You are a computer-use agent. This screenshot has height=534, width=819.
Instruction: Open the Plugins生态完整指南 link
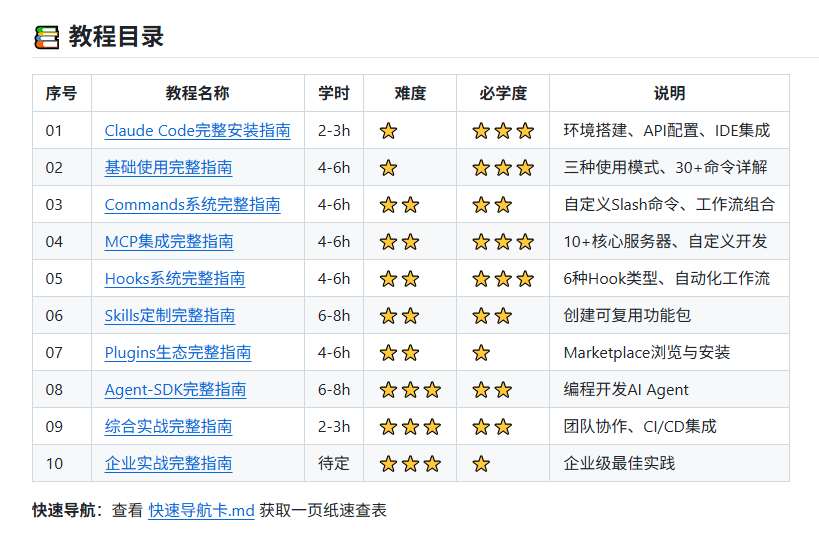178,353
